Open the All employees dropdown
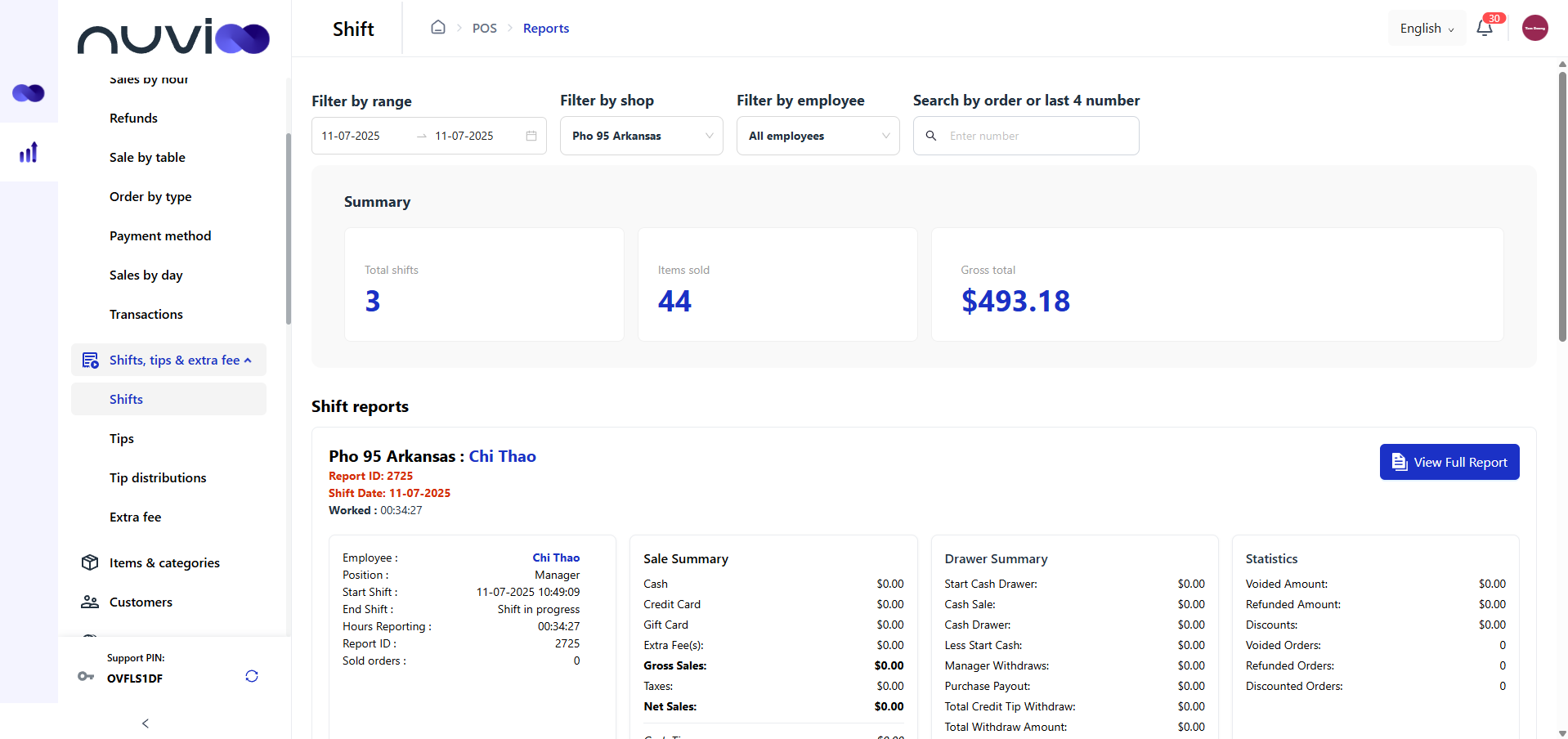Screen dimensions: 1568x739 pyautogui.click(x=818, y=136)
